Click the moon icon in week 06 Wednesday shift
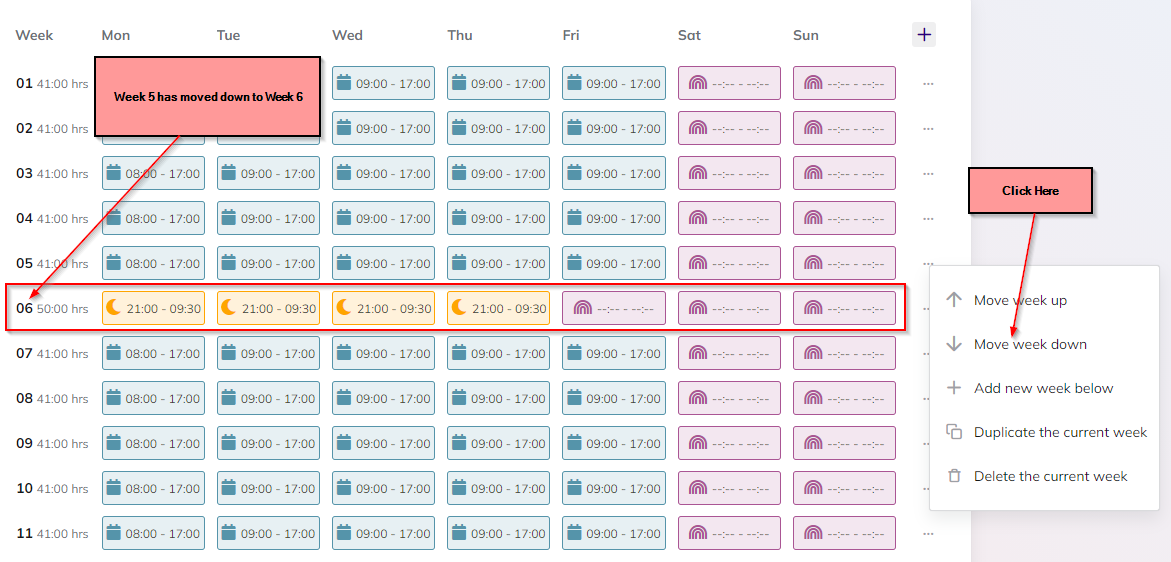The image size is (1171, 562). [x=344, y=307]
